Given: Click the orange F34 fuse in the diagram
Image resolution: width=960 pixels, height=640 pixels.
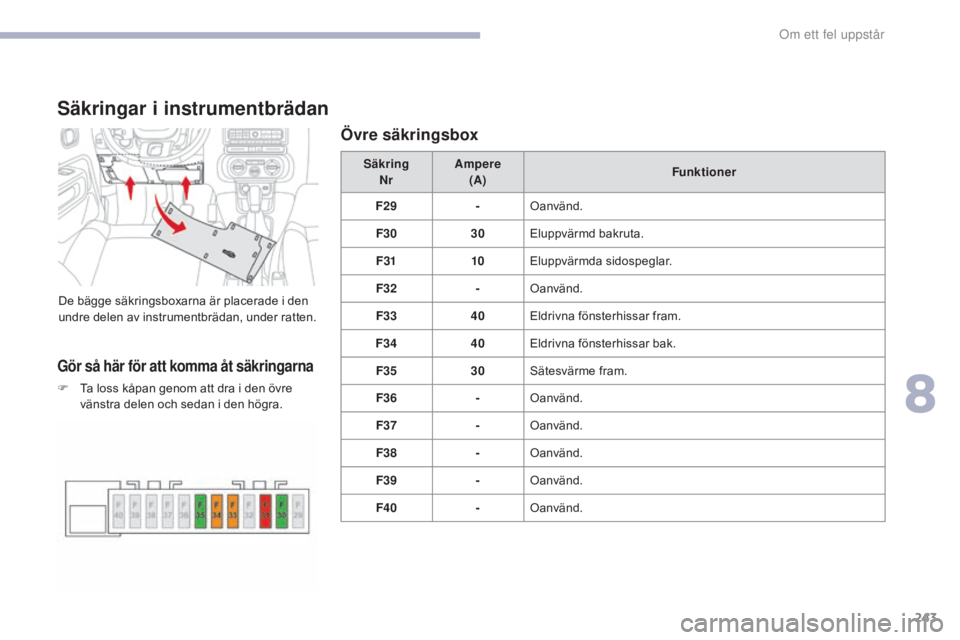Looking at the screenshot, I should pyautogui.click(x=216, y=510).
